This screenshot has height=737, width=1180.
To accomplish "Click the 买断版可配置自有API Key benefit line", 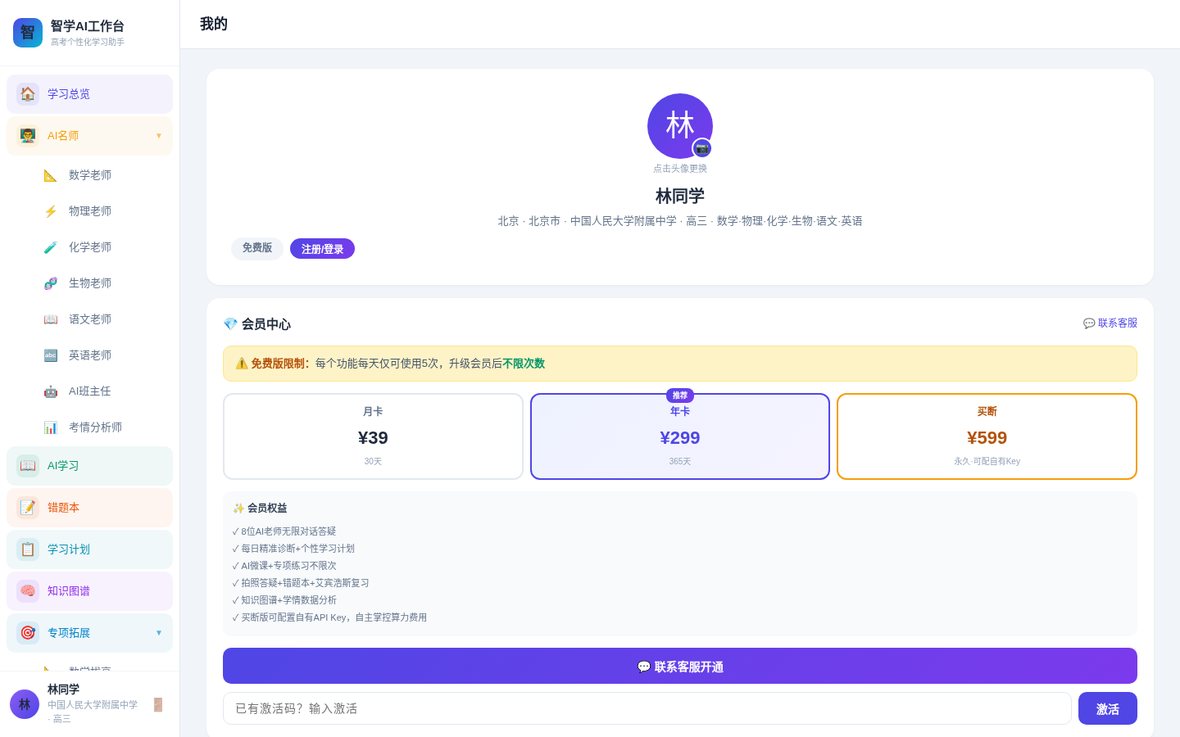I will tap(329, 618).
